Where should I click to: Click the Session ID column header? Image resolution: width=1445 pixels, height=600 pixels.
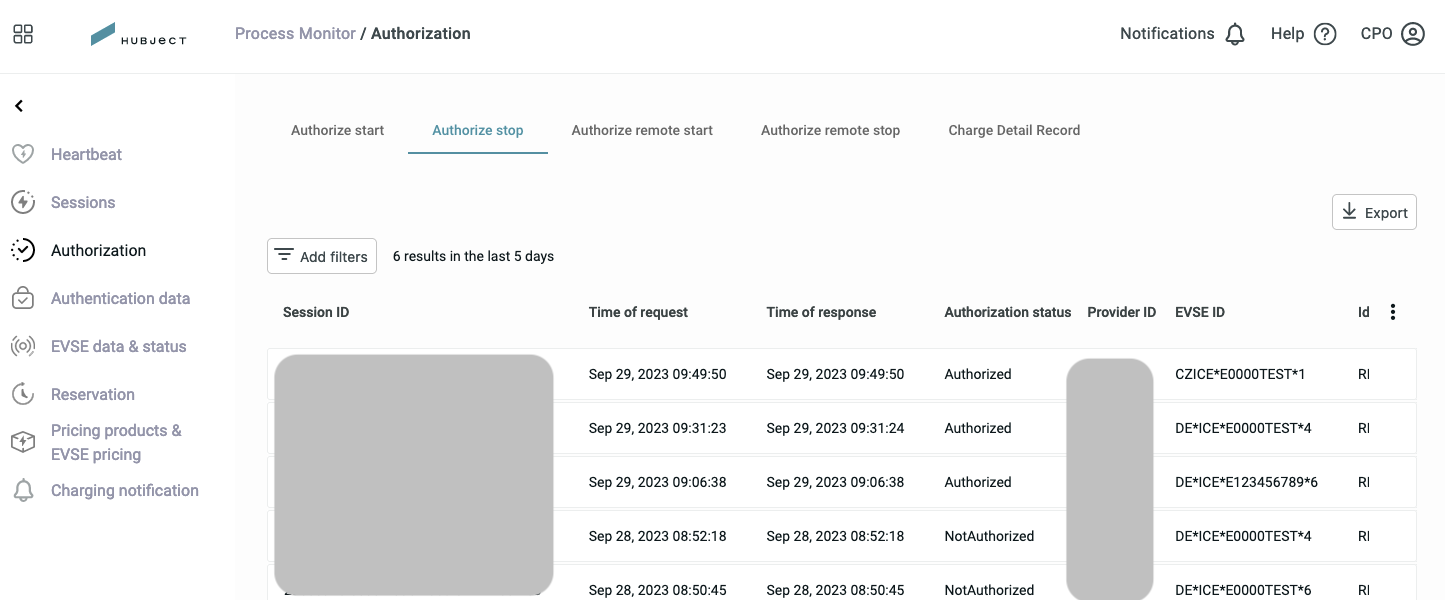316,312
